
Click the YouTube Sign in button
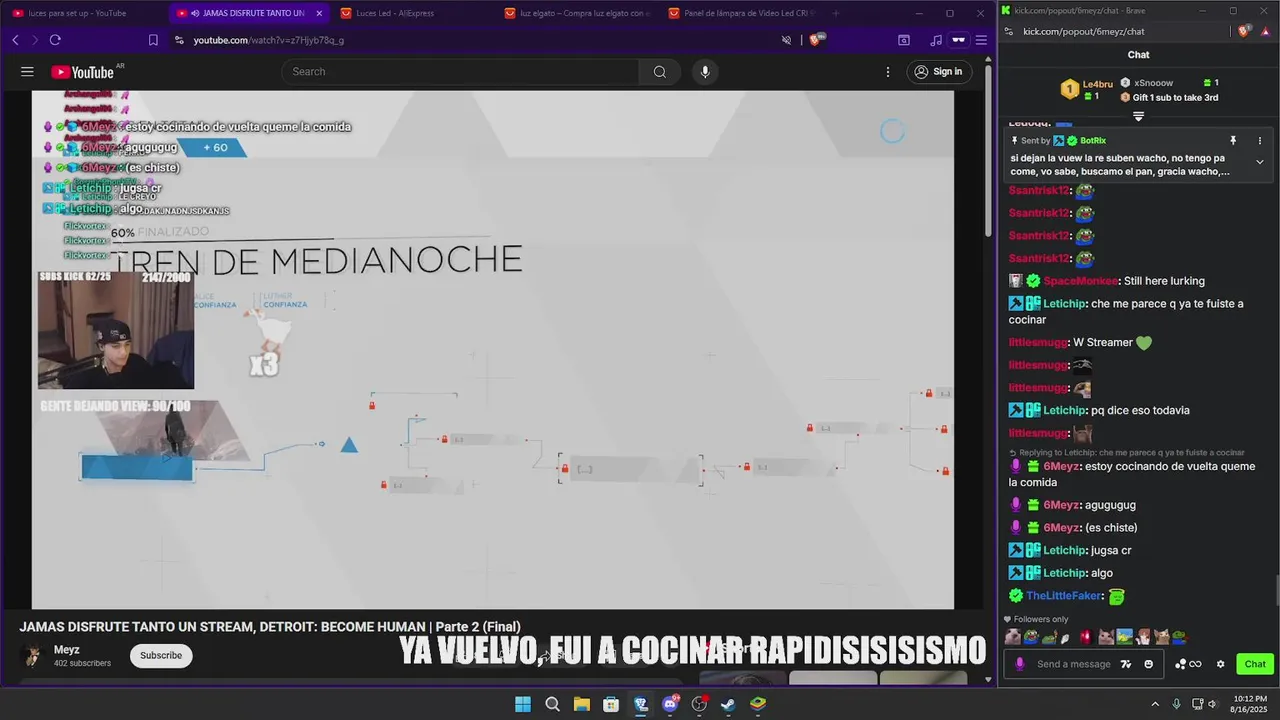[938, 72]
